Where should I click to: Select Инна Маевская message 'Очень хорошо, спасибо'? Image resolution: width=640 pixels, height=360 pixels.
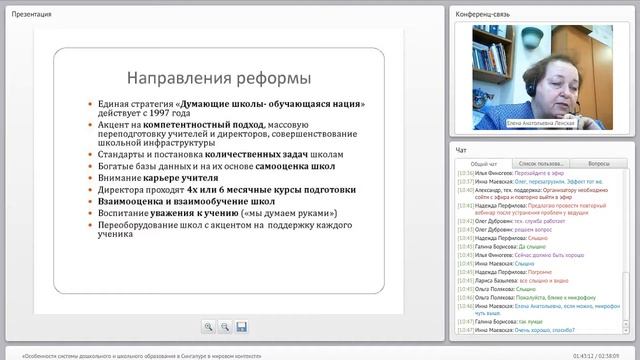click(x=516, y=330)
